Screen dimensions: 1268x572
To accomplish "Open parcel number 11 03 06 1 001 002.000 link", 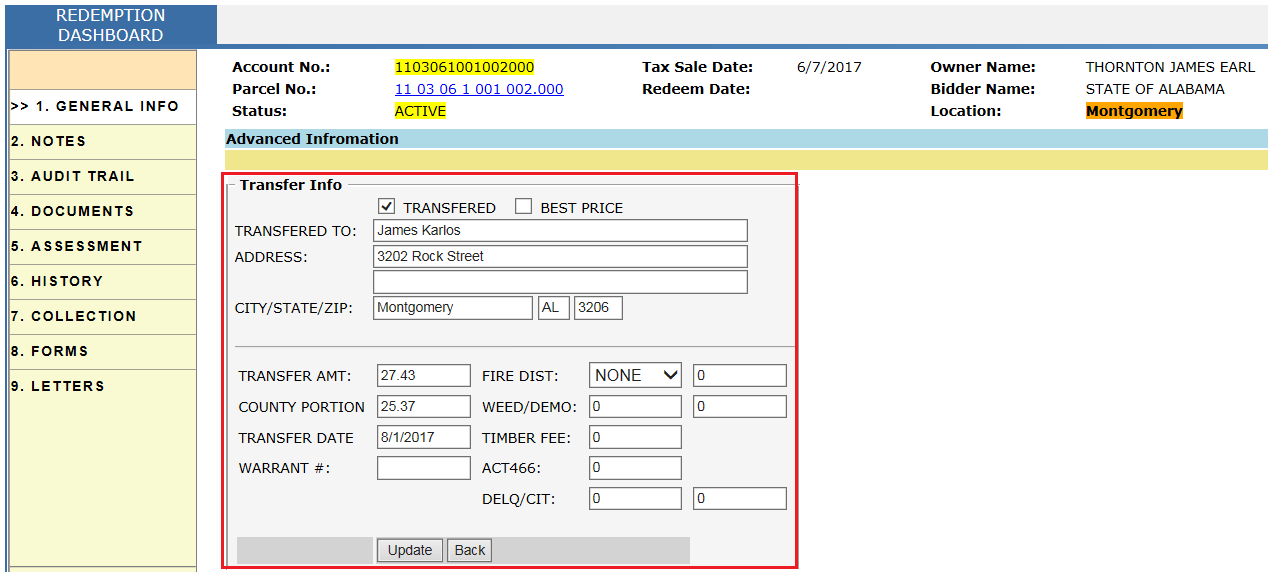I will (x=479, y=89).
